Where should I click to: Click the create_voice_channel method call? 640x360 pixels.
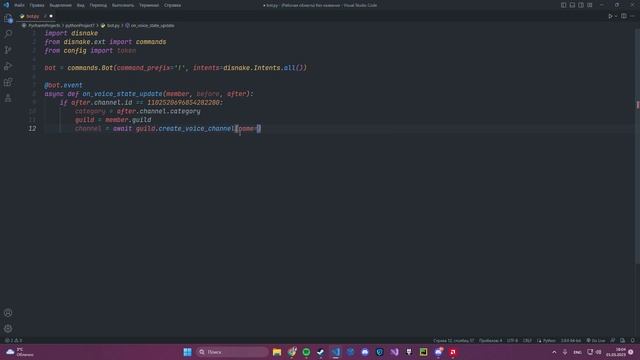(x=196, y=129)
